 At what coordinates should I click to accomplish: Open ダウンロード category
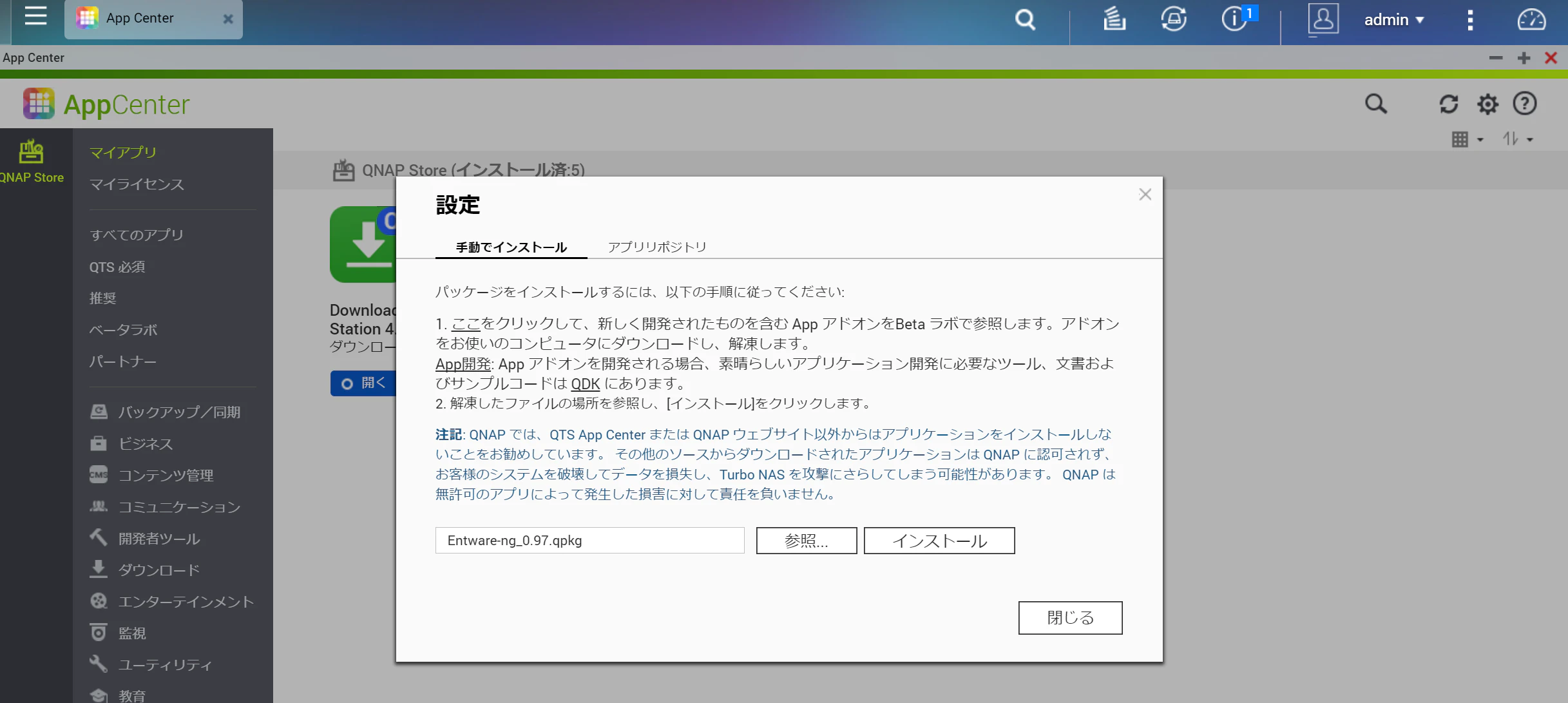(x=145, y=570)
